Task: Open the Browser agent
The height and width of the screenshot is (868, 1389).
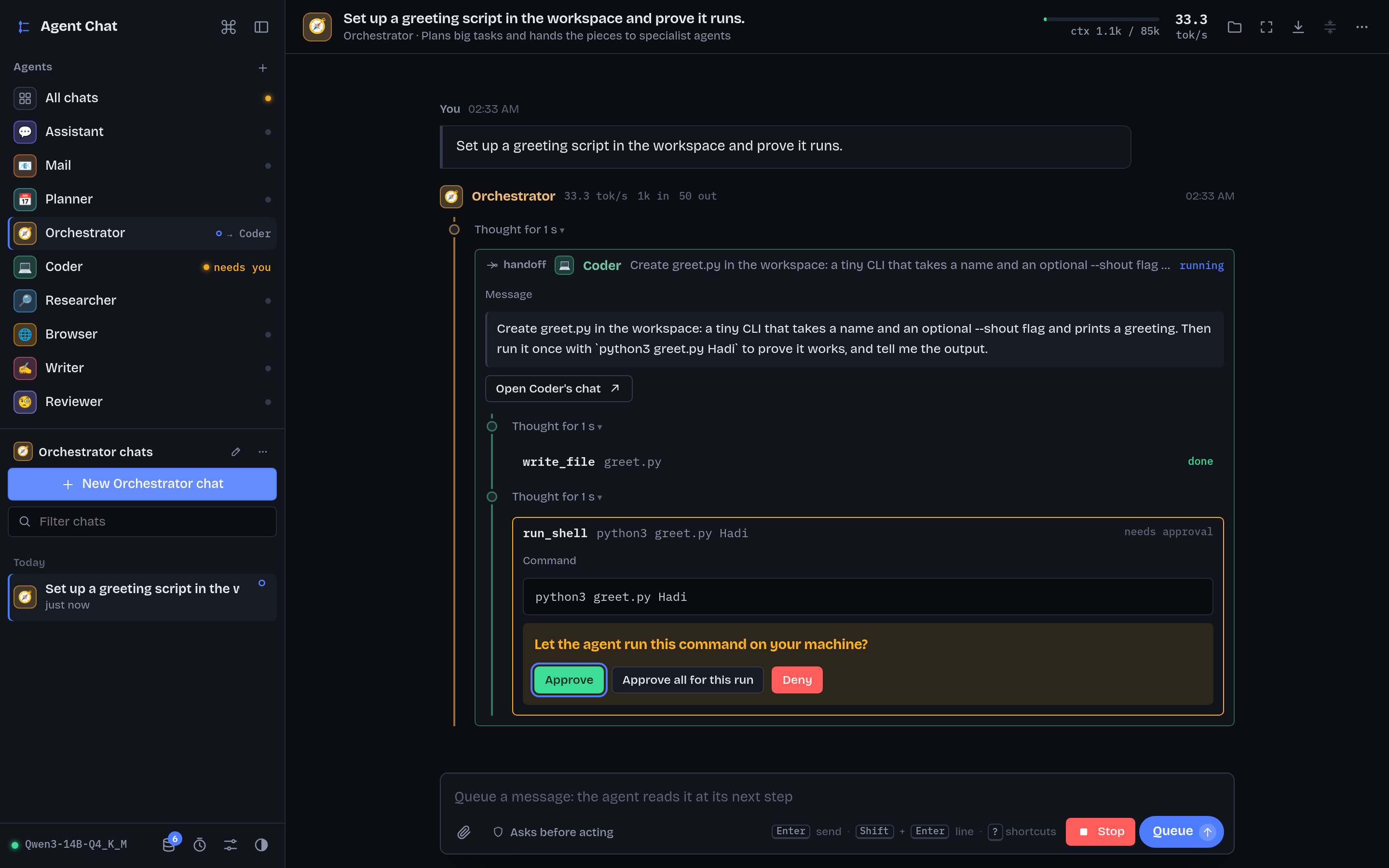Action: point(142,334)
